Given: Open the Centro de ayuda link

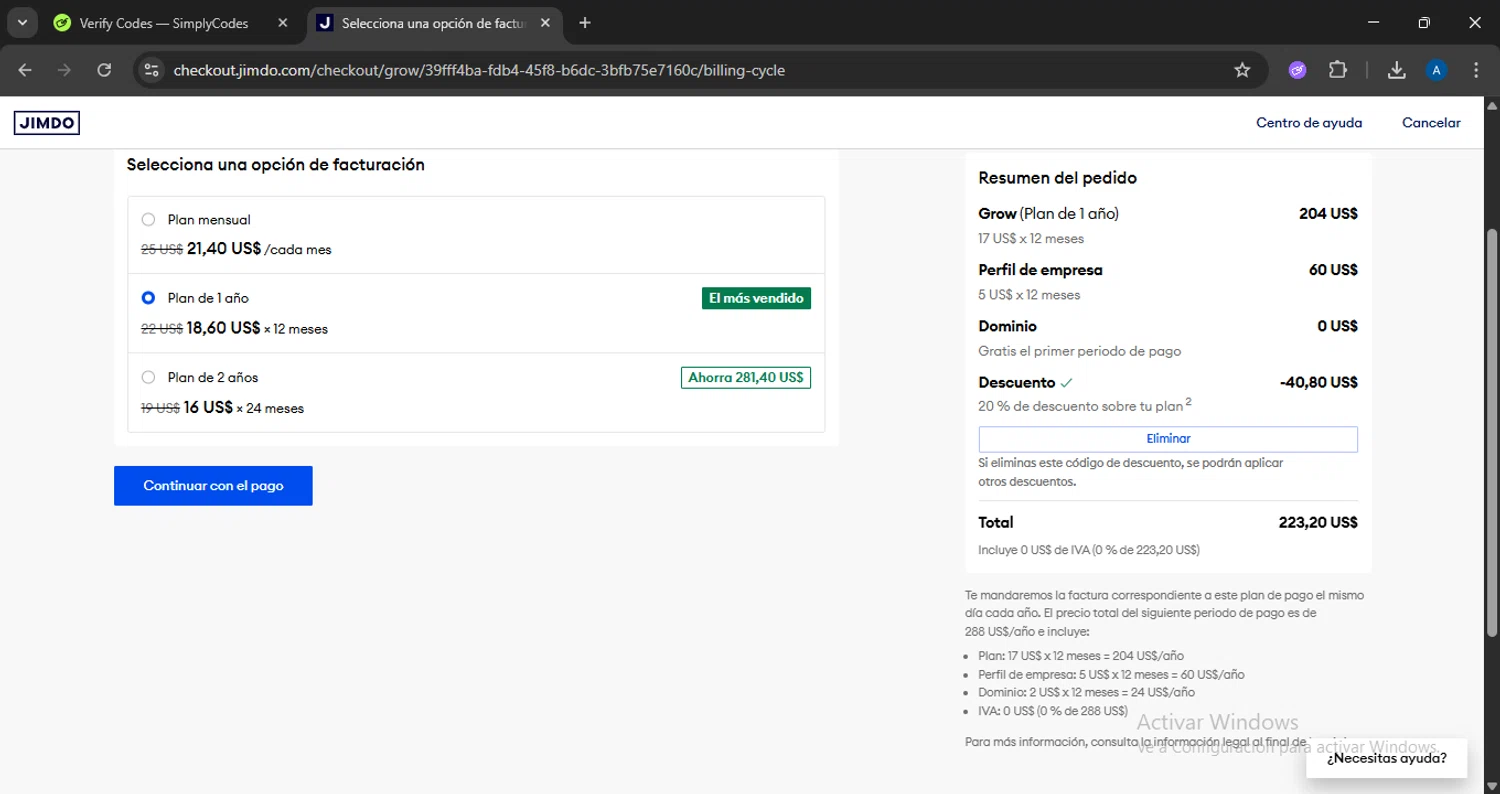Looking at the screenshot, I should [x=1309, y=123].
